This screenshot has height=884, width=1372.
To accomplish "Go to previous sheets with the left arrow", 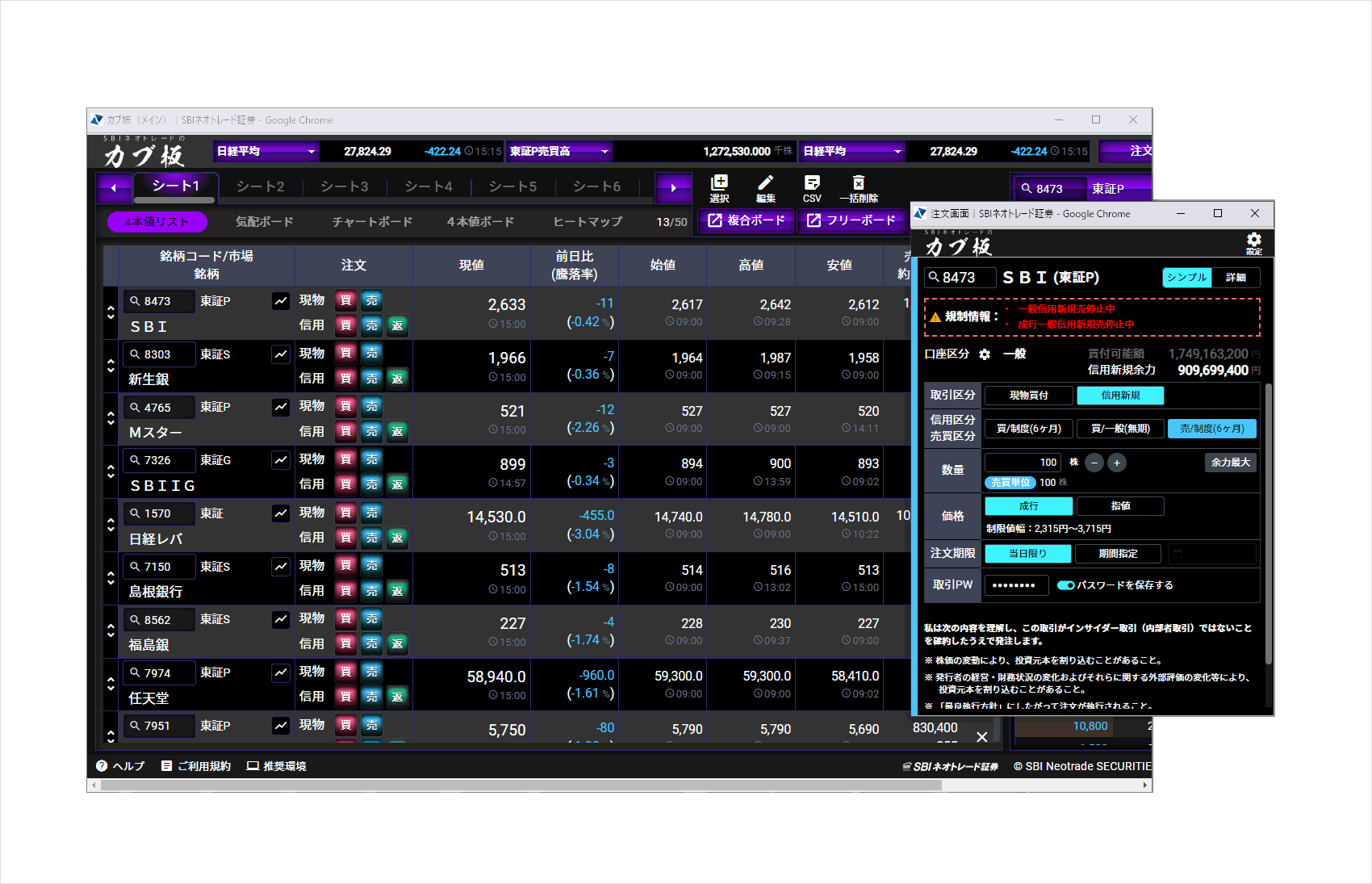I will tap(114, 188).
